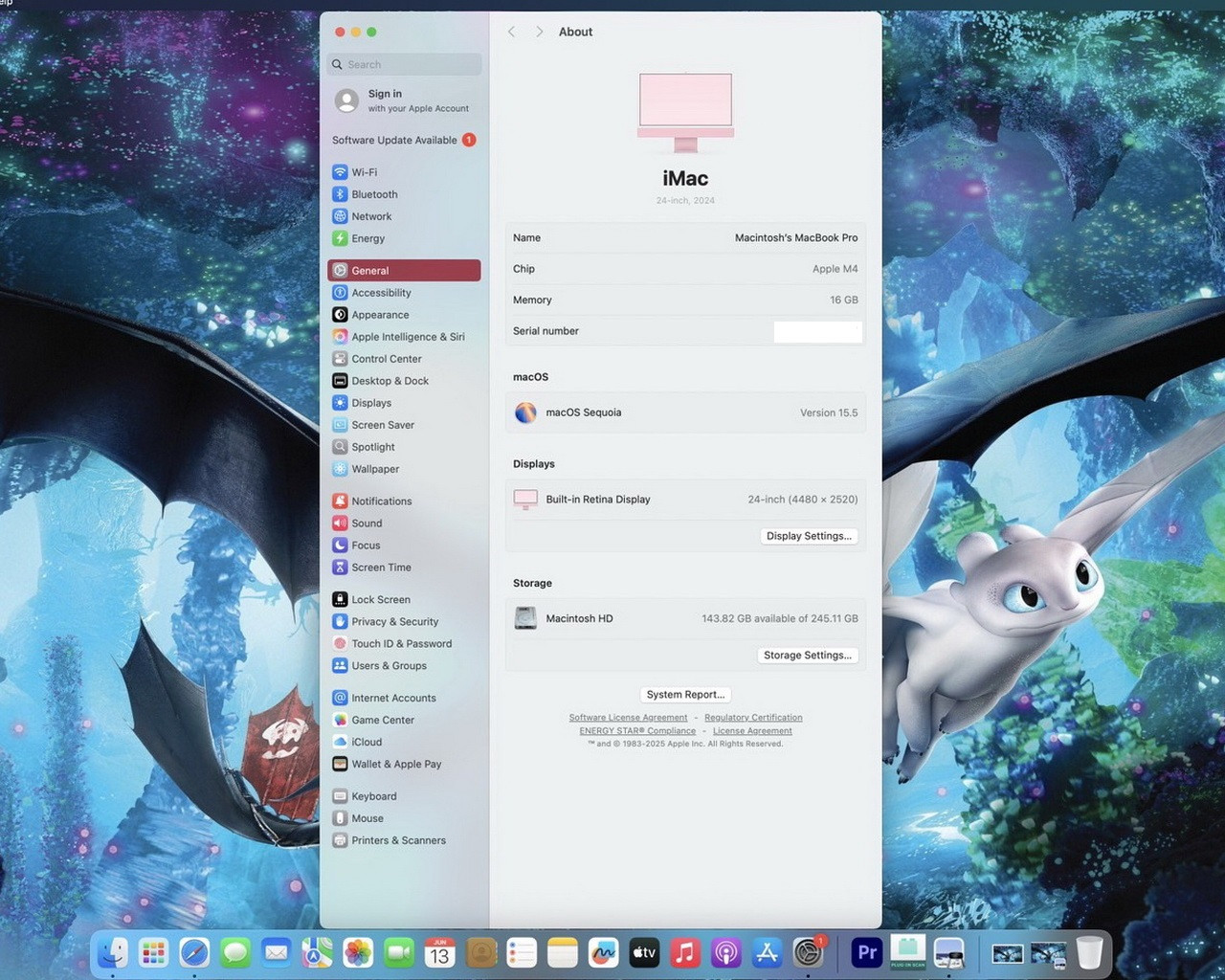Open ENERGY STAR Compliance link
This screenshot has width=1225, height=980.
[x=637, y=731]
